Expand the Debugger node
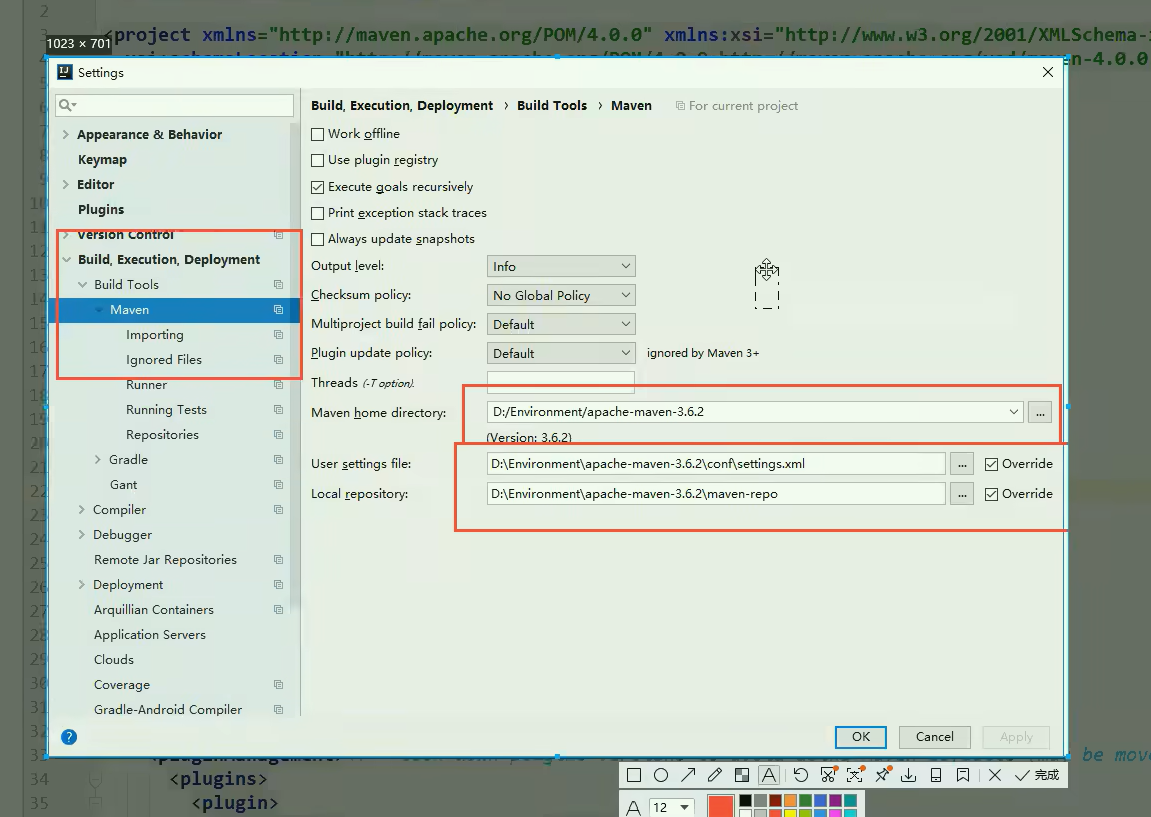This screenshot has width=1151, height=817. pos(81,534)
